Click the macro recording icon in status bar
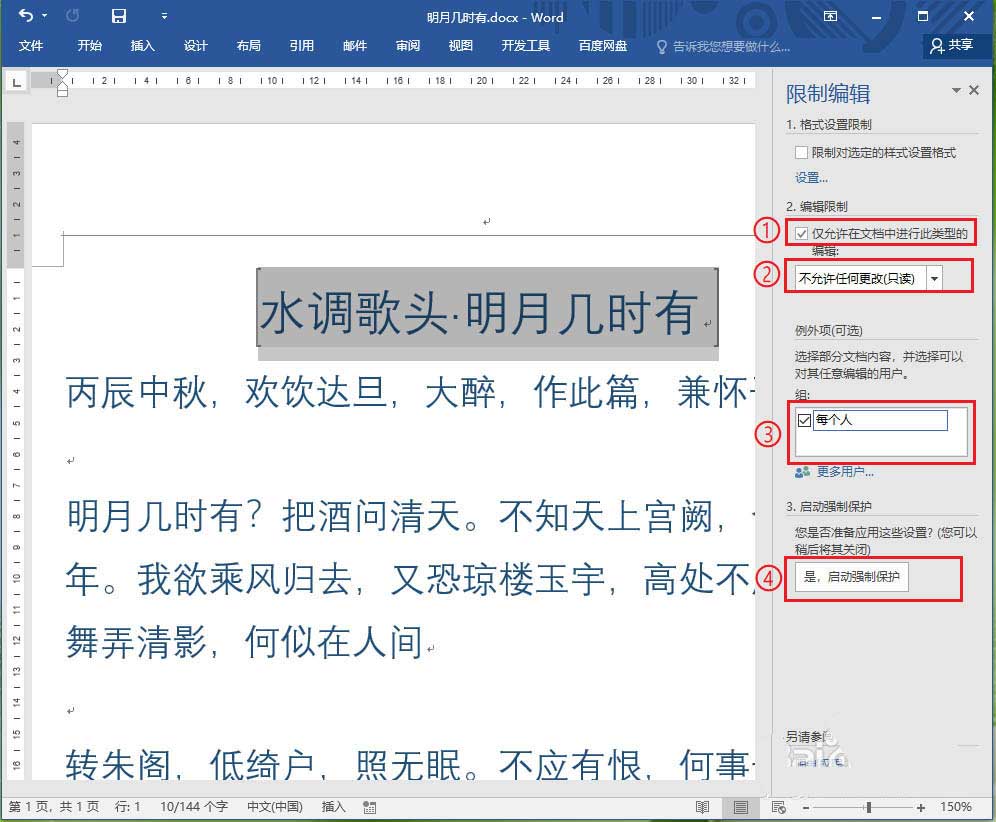The height and width of the screenshot is (822, 996). pyautogui.click(x=370, y=807)
